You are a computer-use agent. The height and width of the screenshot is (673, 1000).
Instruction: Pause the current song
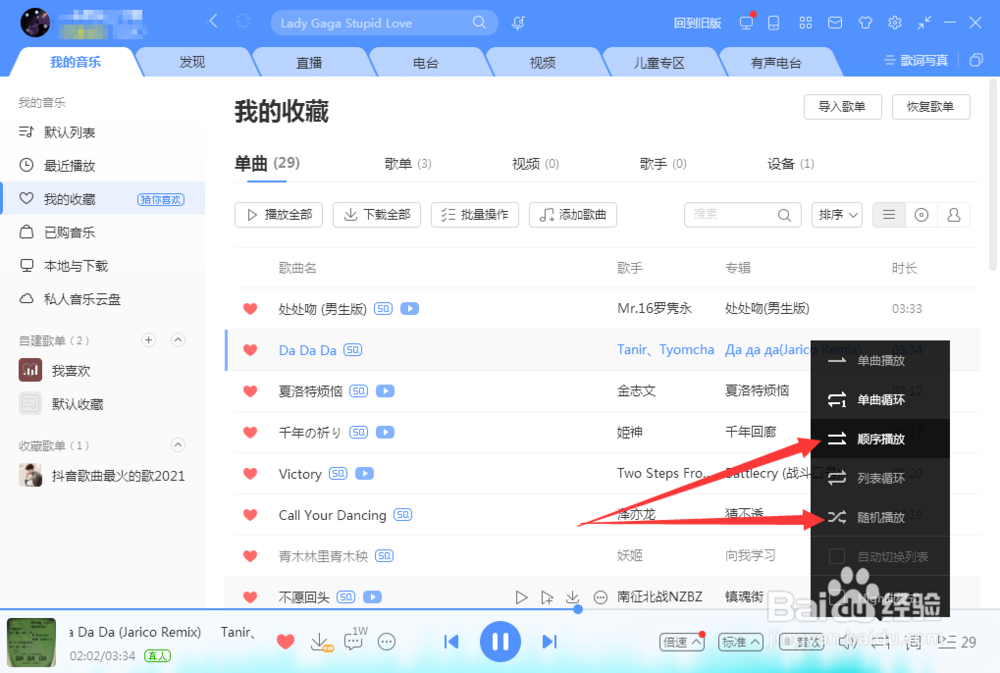[x=500, y=642]
